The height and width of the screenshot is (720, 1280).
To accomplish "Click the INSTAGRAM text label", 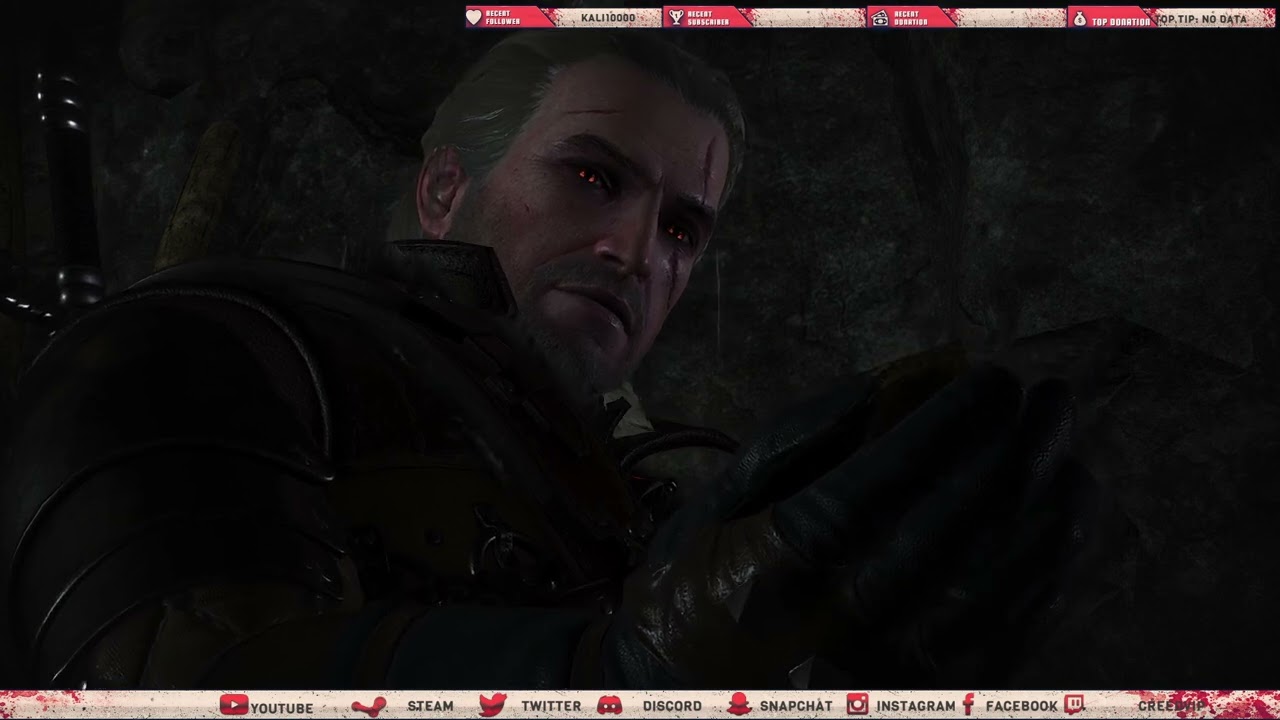I will click(x=916, y=706).
